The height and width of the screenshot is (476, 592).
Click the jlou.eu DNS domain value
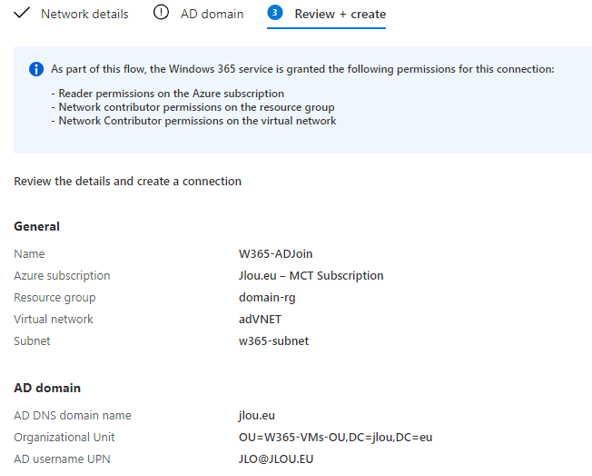click(x=257, y=415)
